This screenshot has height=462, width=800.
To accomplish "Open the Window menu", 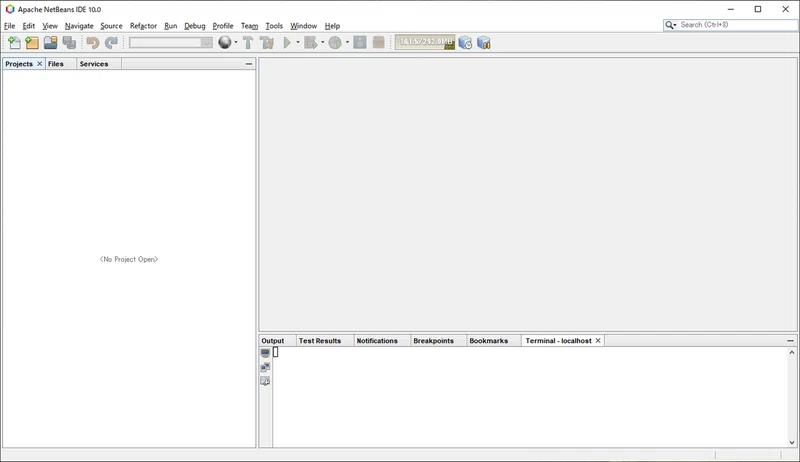I will [x=304, y=26].
